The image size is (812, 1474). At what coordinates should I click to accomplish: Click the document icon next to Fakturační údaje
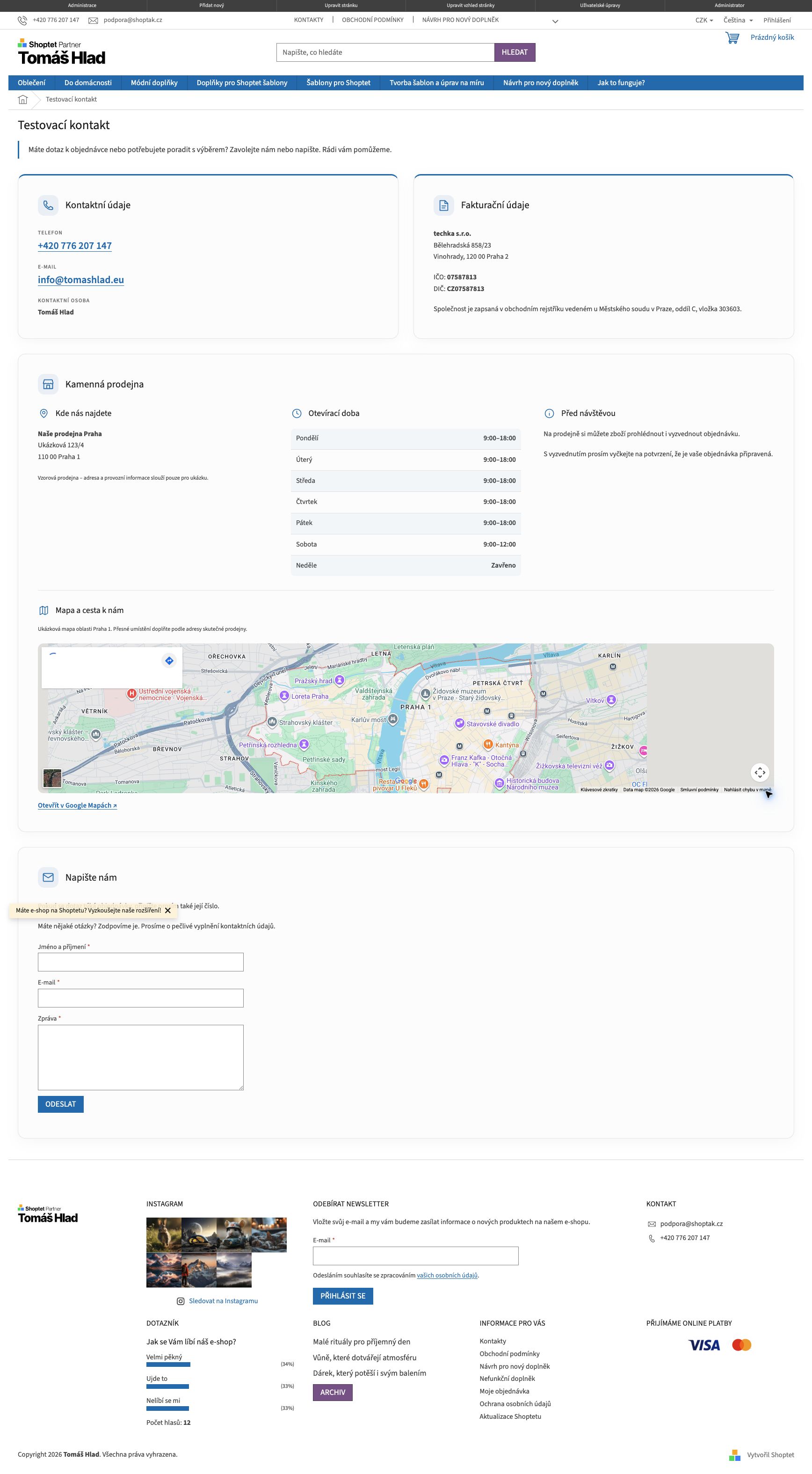coord(444,205)
